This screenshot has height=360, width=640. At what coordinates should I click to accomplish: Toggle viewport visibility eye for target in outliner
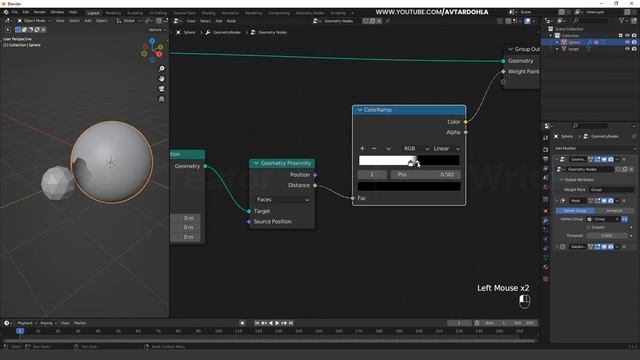coord(627,49)
